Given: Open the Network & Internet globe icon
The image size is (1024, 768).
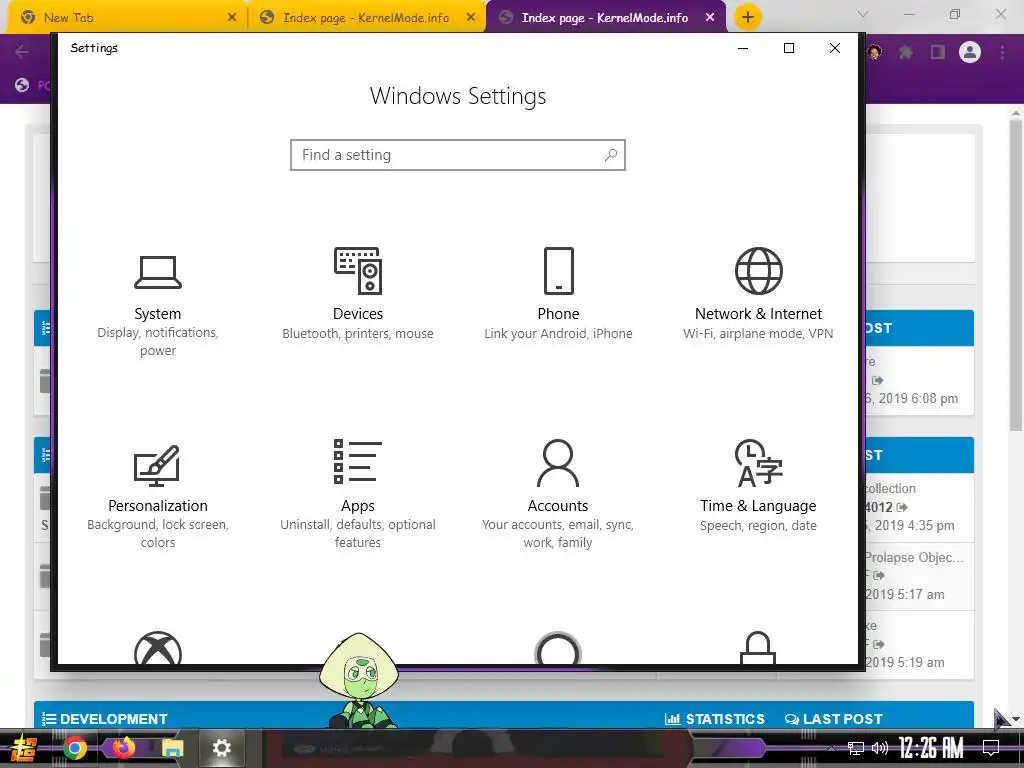Looking at the screenshot, I should 758,271.
